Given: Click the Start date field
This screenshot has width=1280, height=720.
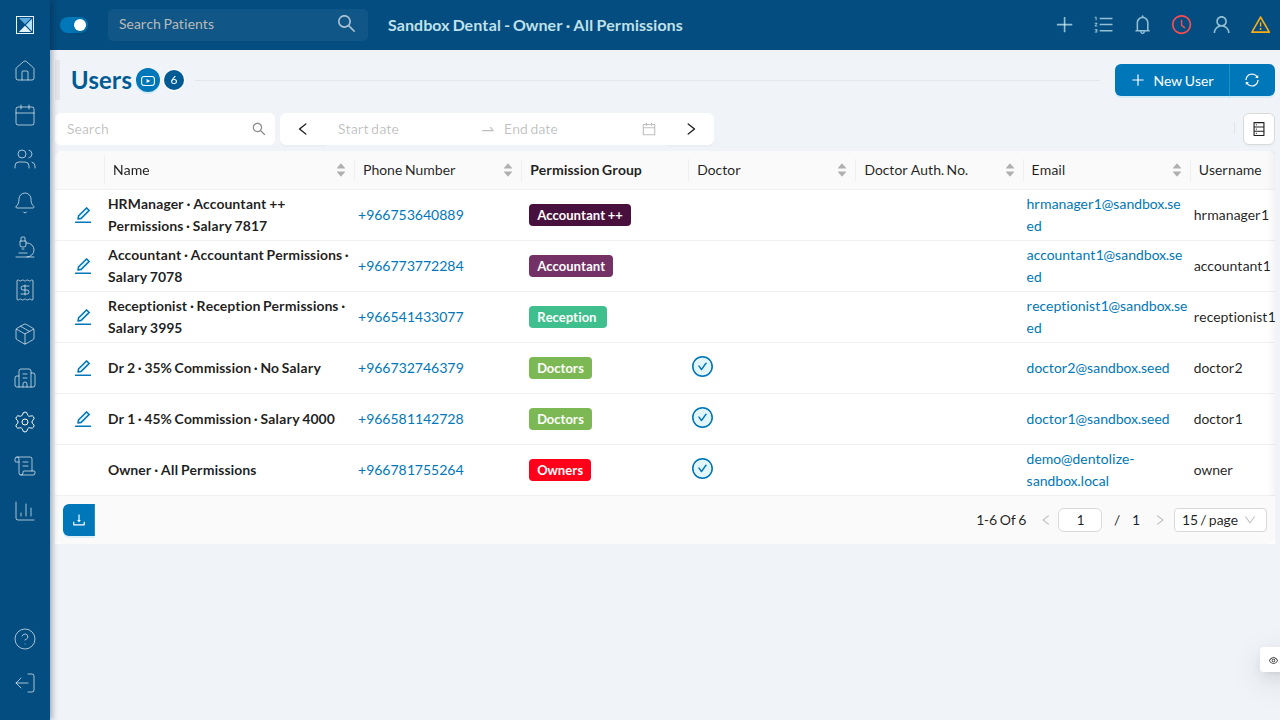Looking at the screenshot, I should pyautogui.click(x=400, y=129).
